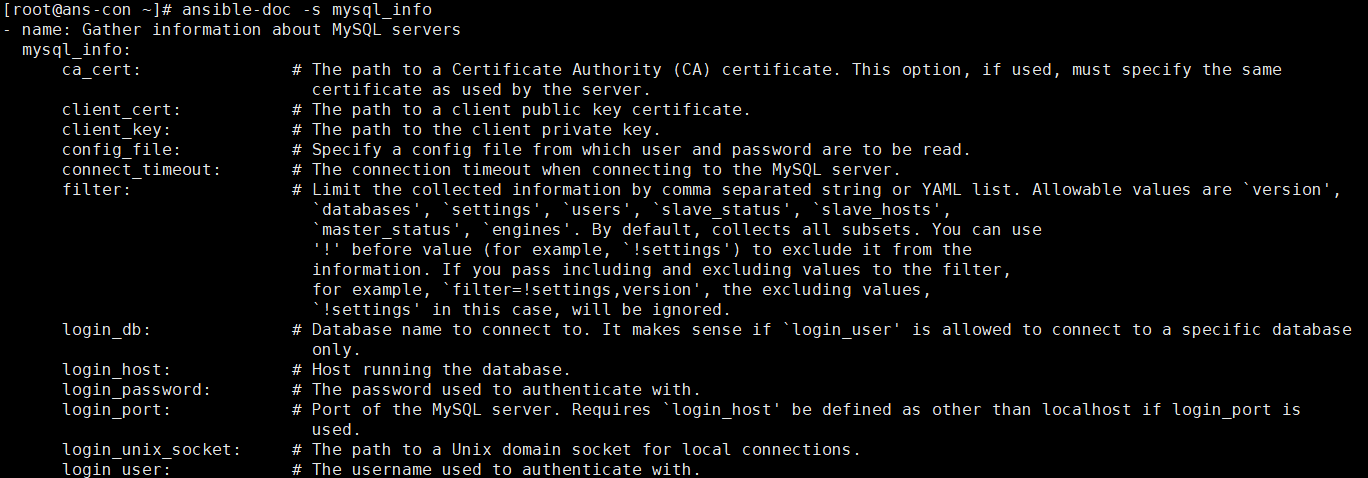Viewport: 1368px width, 478px height.
Task: Click the 'config_file:' option name
Action: (x=122, y=150)
